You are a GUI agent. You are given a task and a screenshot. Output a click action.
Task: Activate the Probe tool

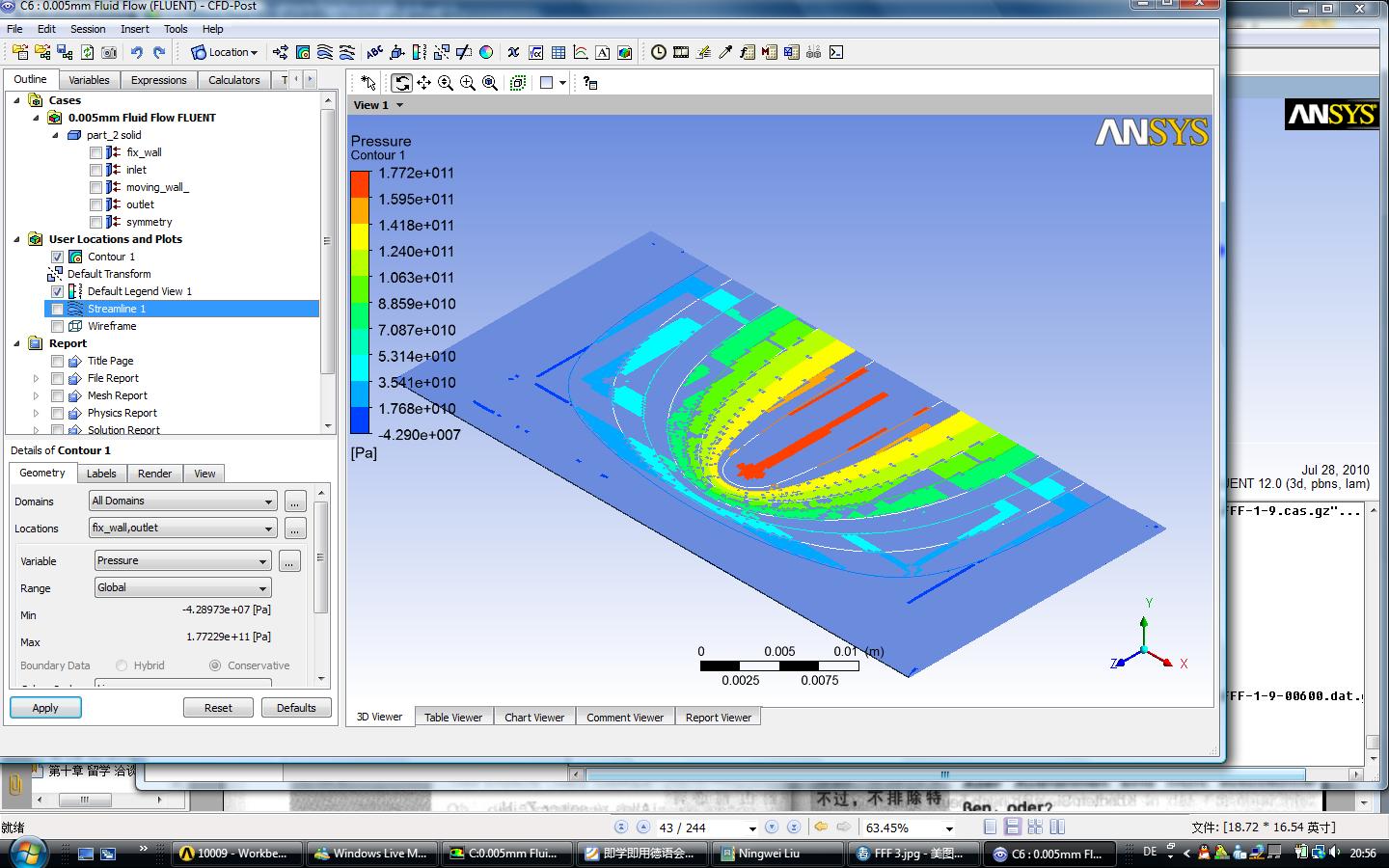[x=725, y=52]
